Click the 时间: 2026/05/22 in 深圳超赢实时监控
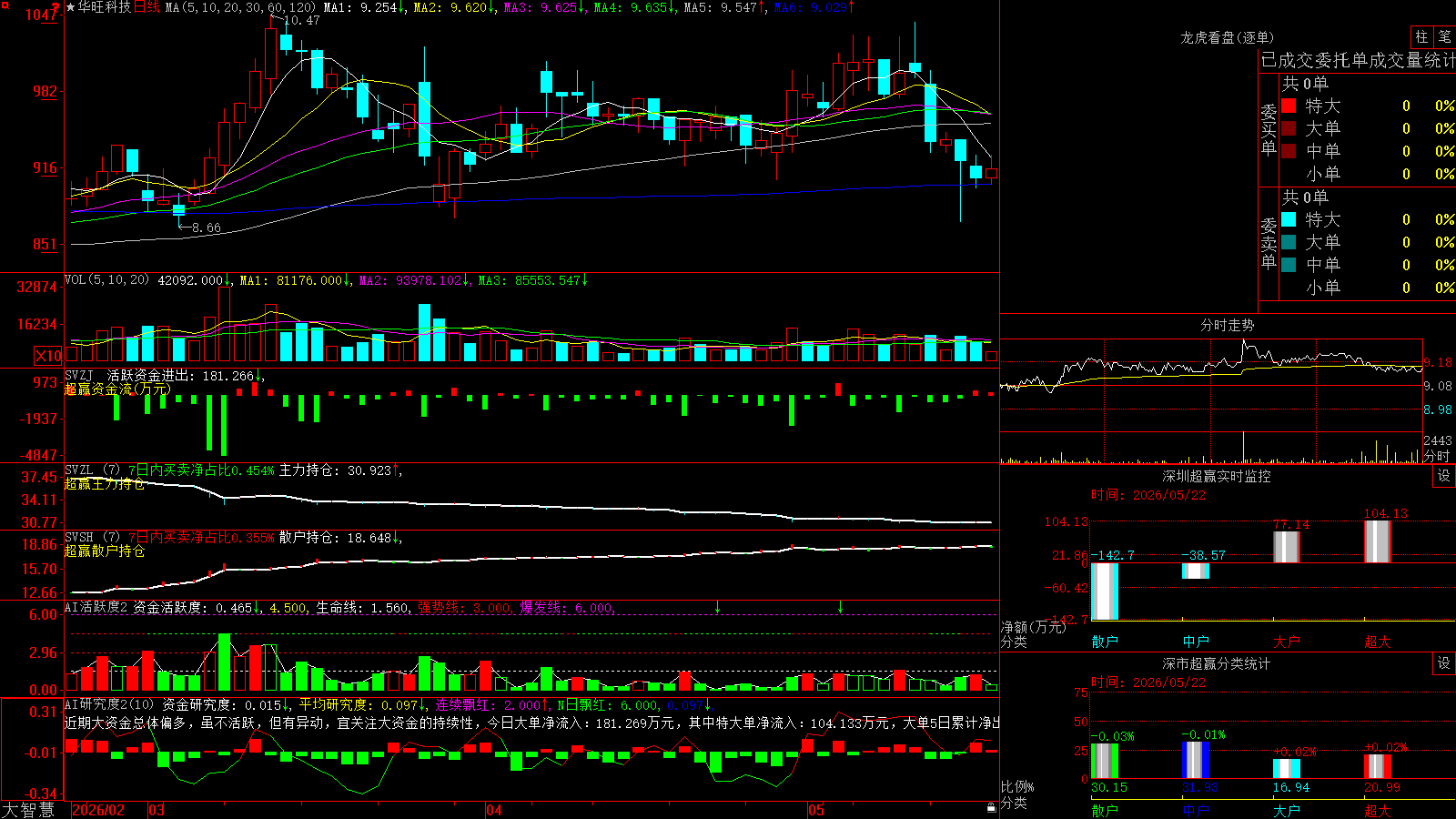This screenshot has width=1456, height=819. coord(1148,495)
